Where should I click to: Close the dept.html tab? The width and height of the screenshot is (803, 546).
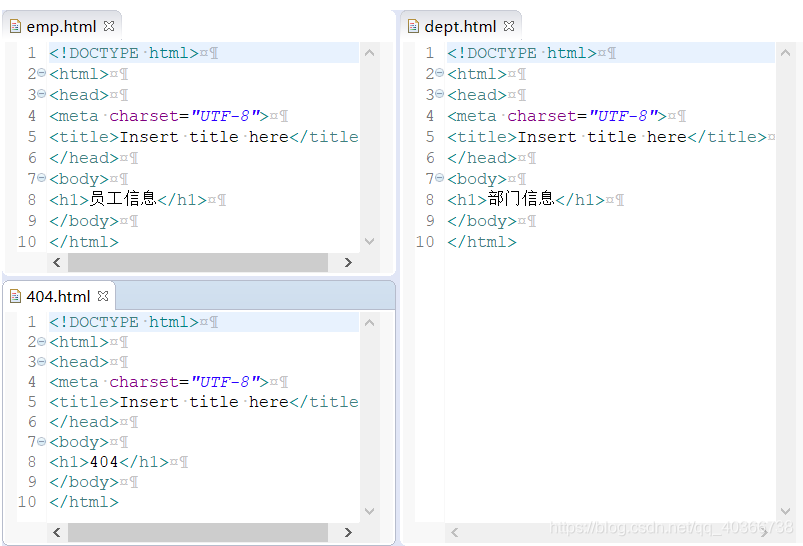click(x=509, y=26)
